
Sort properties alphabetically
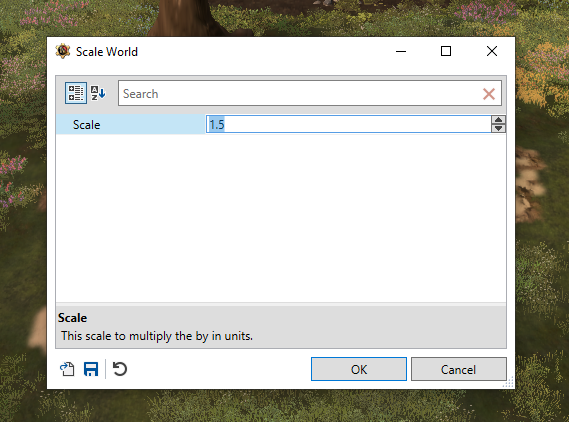tap(98, 93)
